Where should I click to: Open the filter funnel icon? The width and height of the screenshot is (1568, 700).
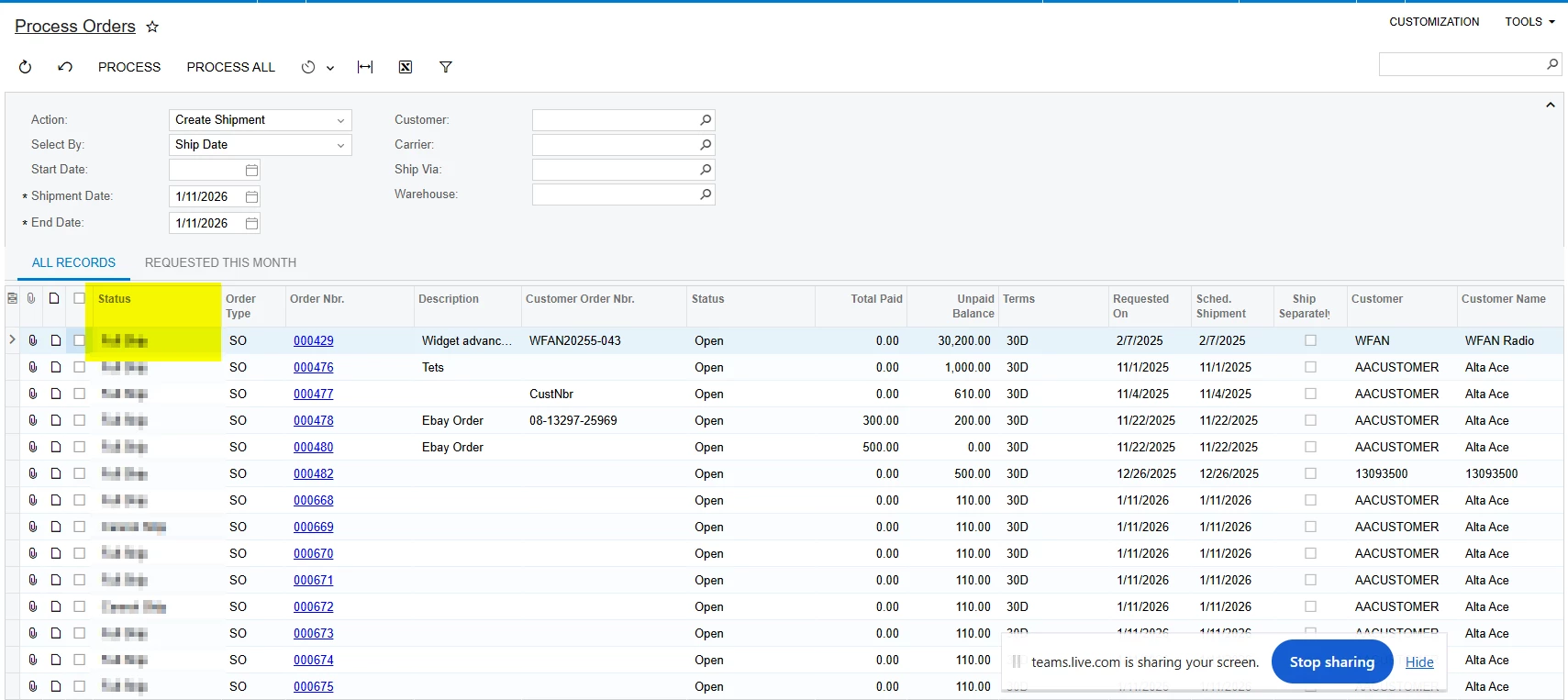pyautogui.click(x=446, y=67)
